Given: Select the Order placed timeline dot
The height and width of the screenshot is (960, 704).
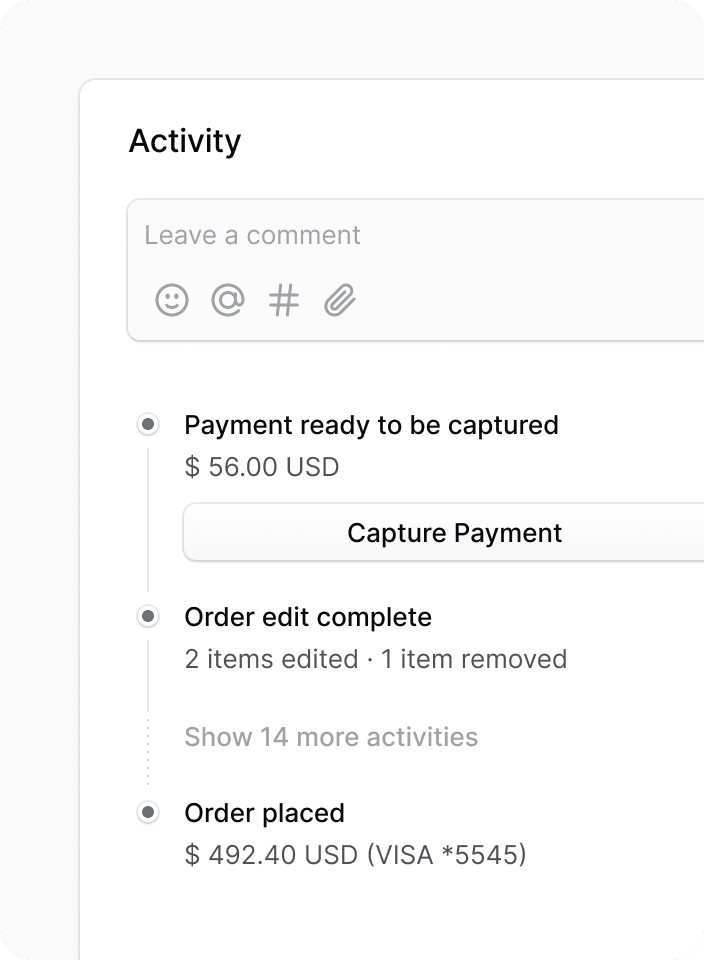Looking at the screenshot, I should 148,812.
